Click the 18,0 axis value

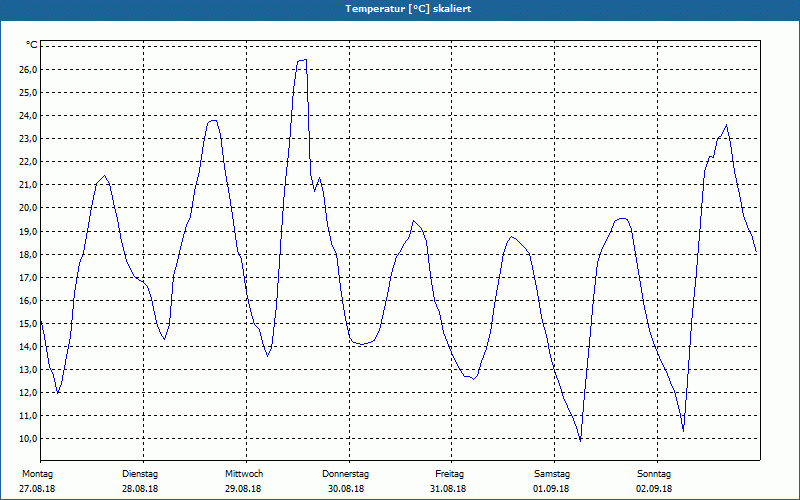pyautogui.click(x=28, y=254)
